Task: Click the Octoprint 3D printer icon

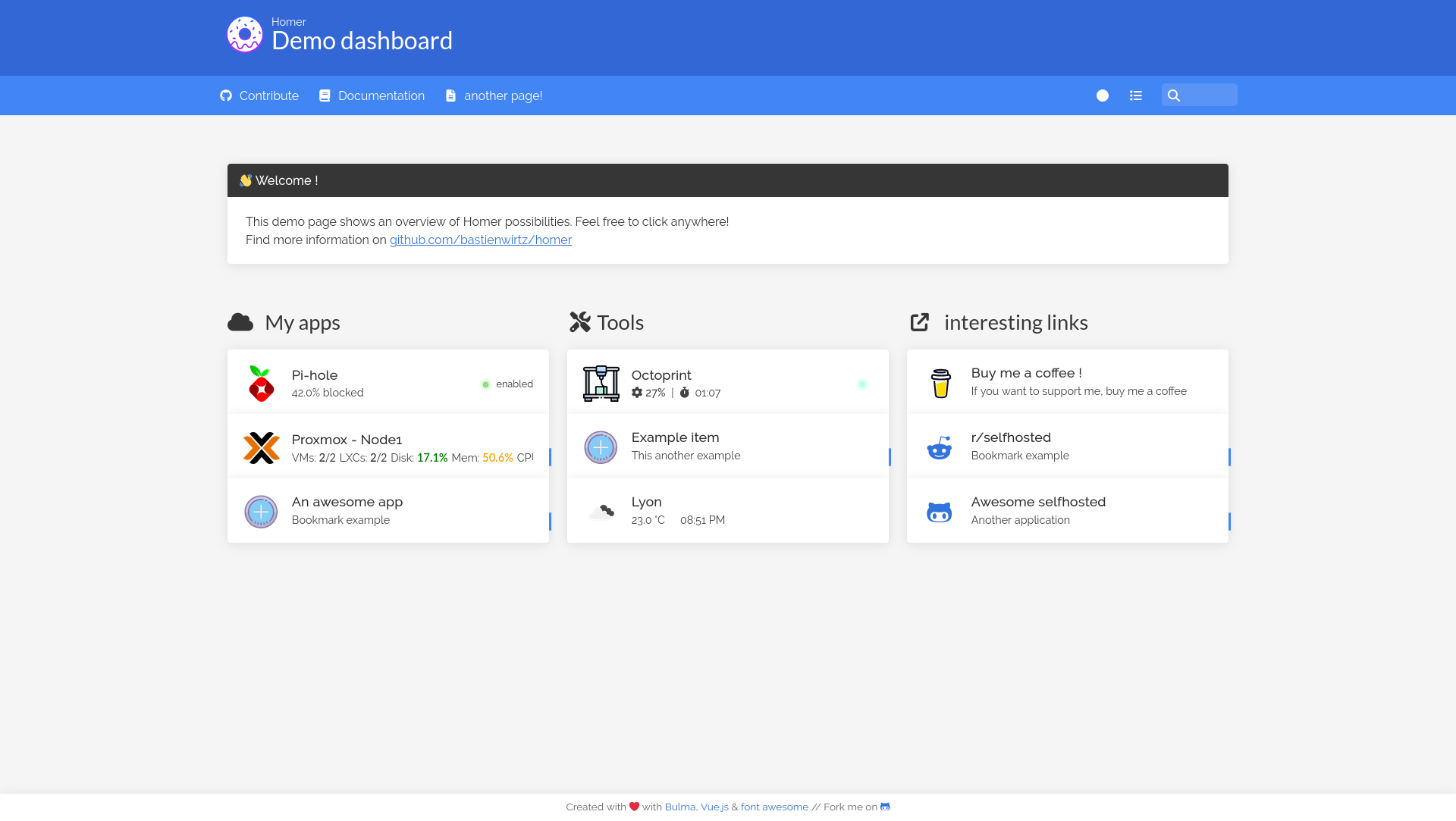Action: [x=601, y=384]
